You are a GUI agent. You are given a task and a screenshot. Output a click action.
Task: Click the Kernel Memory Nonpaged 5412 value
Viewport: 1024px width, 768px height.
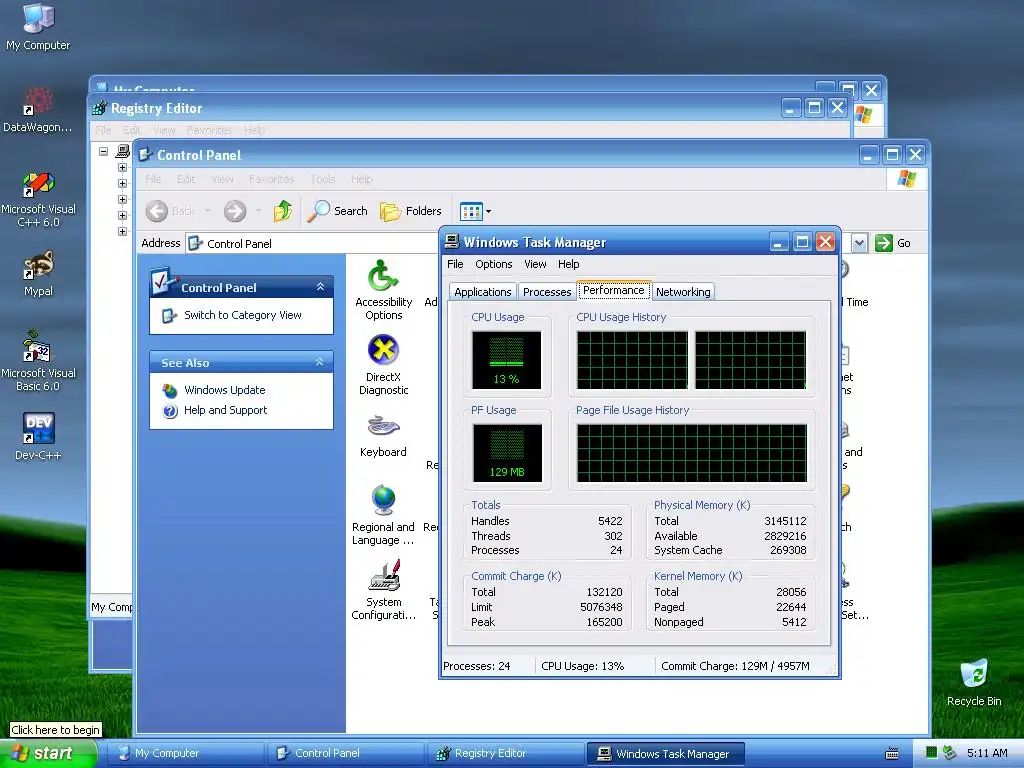pyautogui.click(x=794, y=622)
